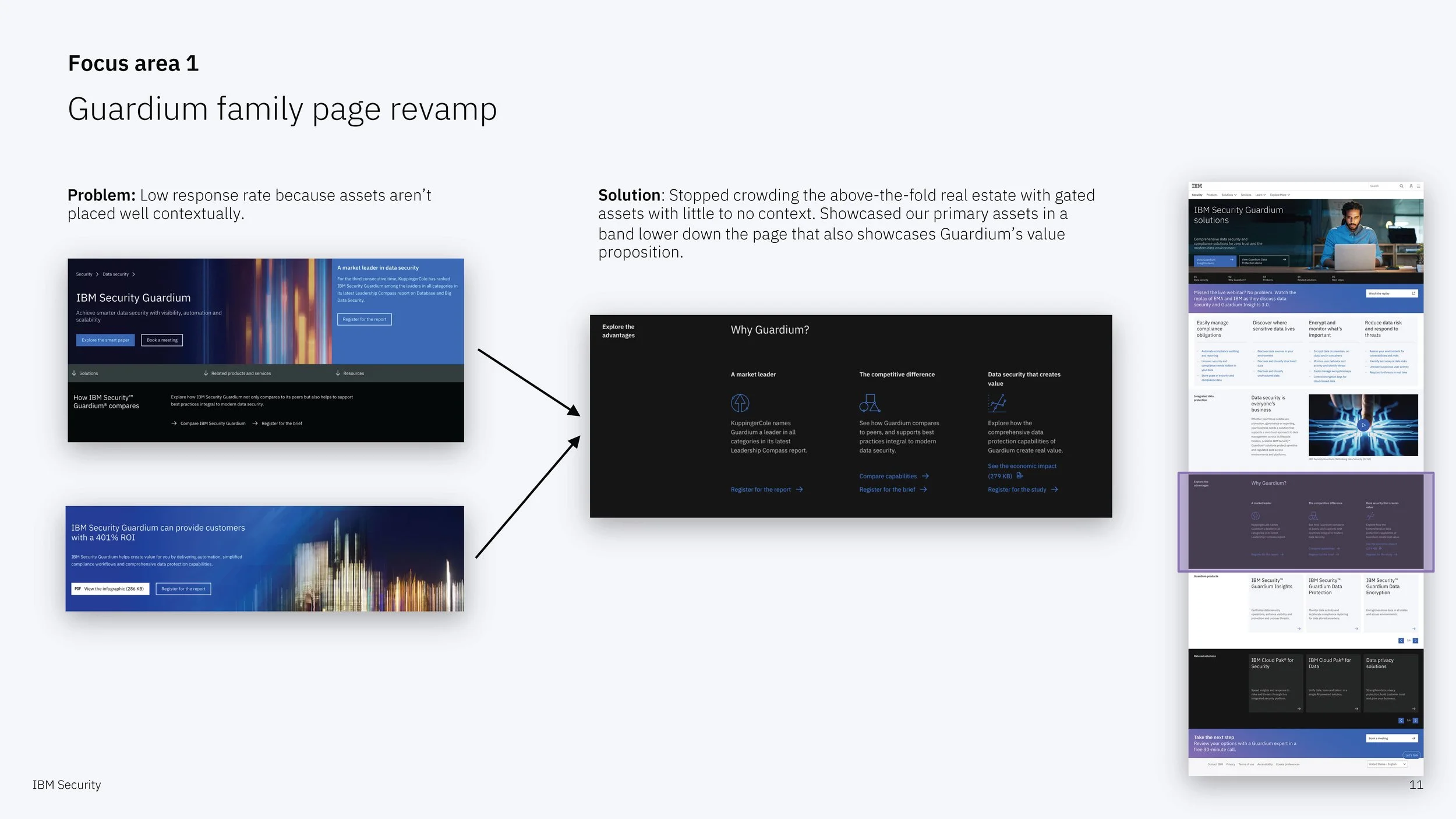Open the United States - English language selector
Viewport: 1456px width, 819px height.
pyautogui.click(x=1387, y=764)
